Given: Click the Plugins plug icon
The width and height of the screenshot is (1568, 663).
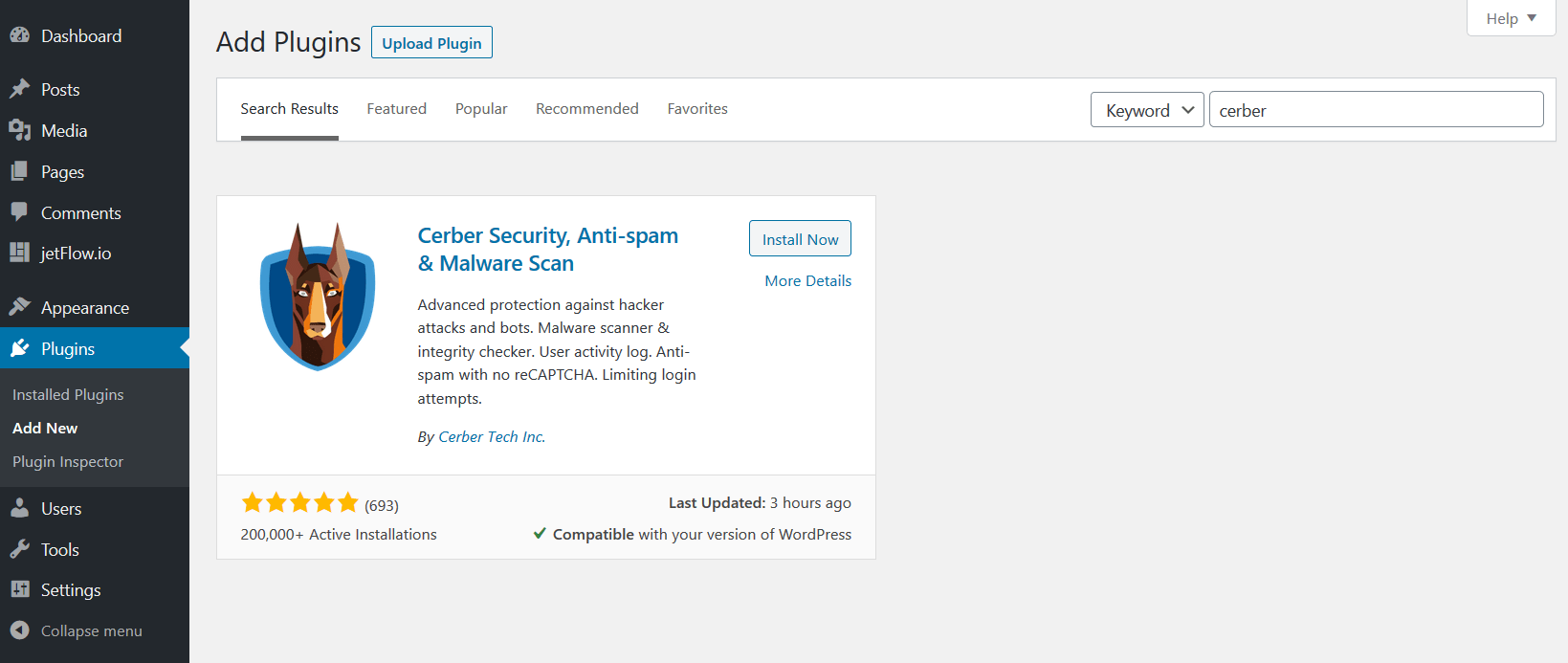Looking at the screenshot, I should [x=20, y=347].
